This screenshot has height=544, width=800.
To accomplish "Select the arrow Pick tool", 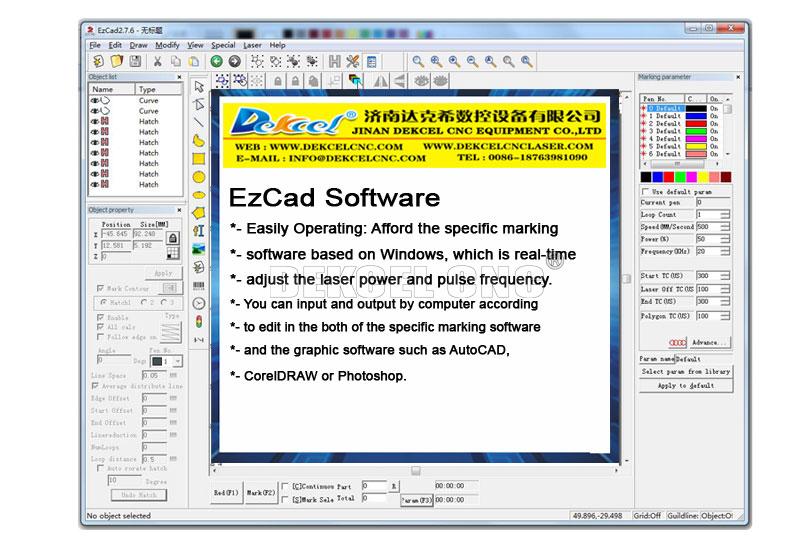I will pos(199,86).
